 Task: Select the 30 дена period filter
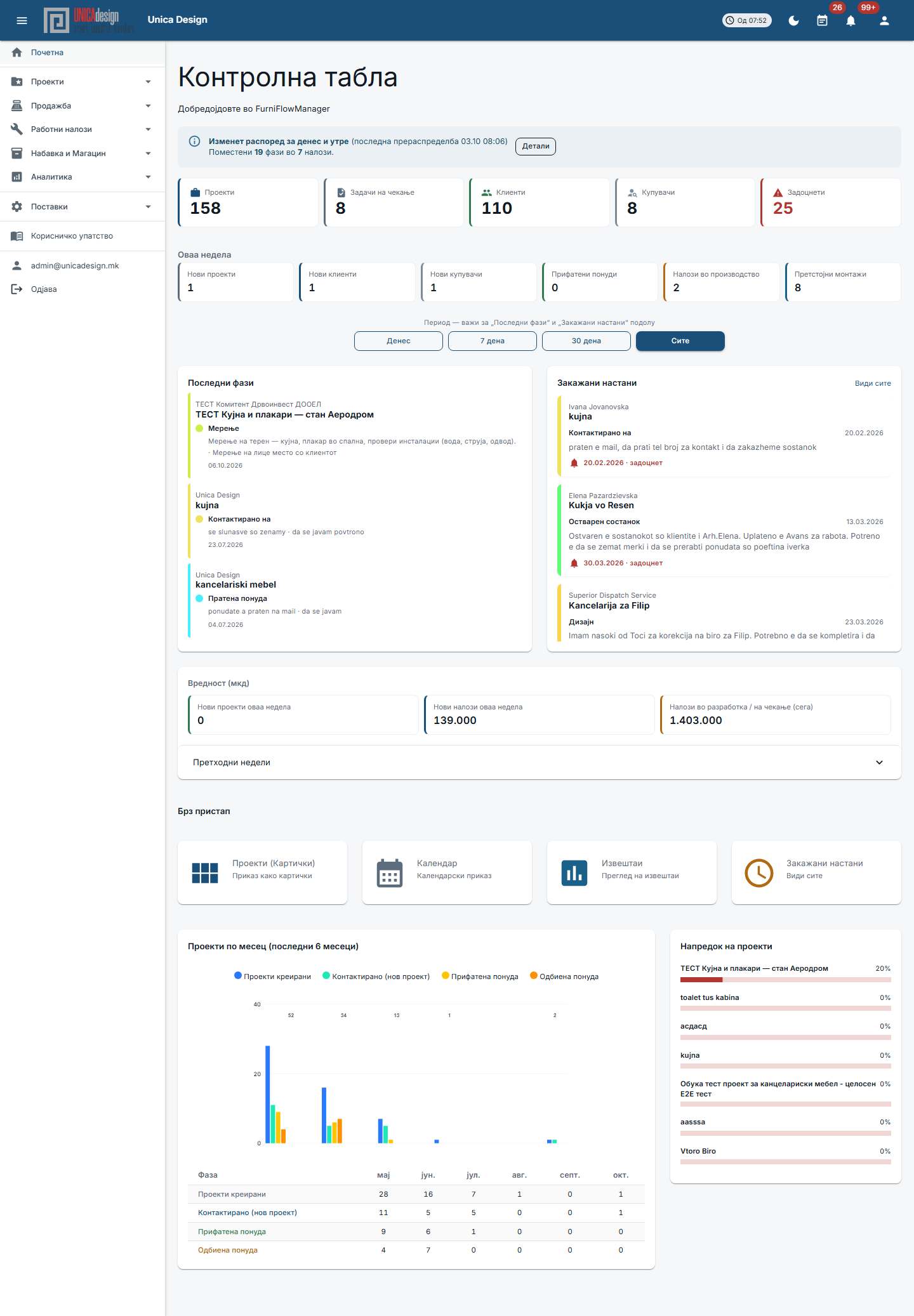click(x=586, y=341)
